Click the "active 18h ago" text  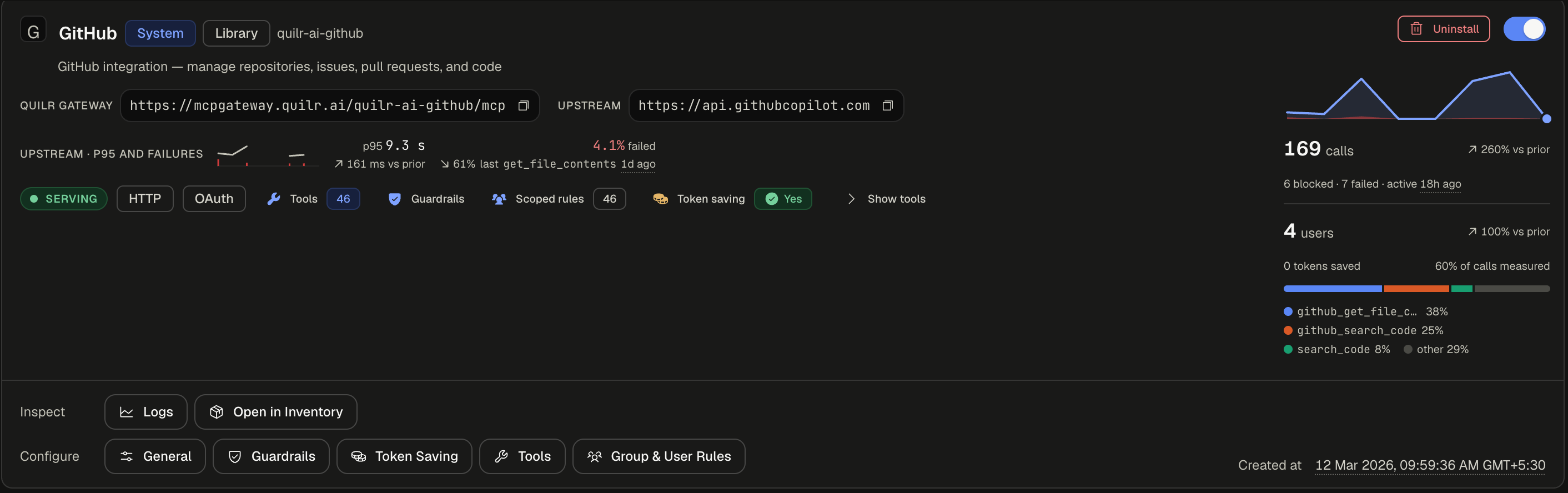[x=1426, y=185]
